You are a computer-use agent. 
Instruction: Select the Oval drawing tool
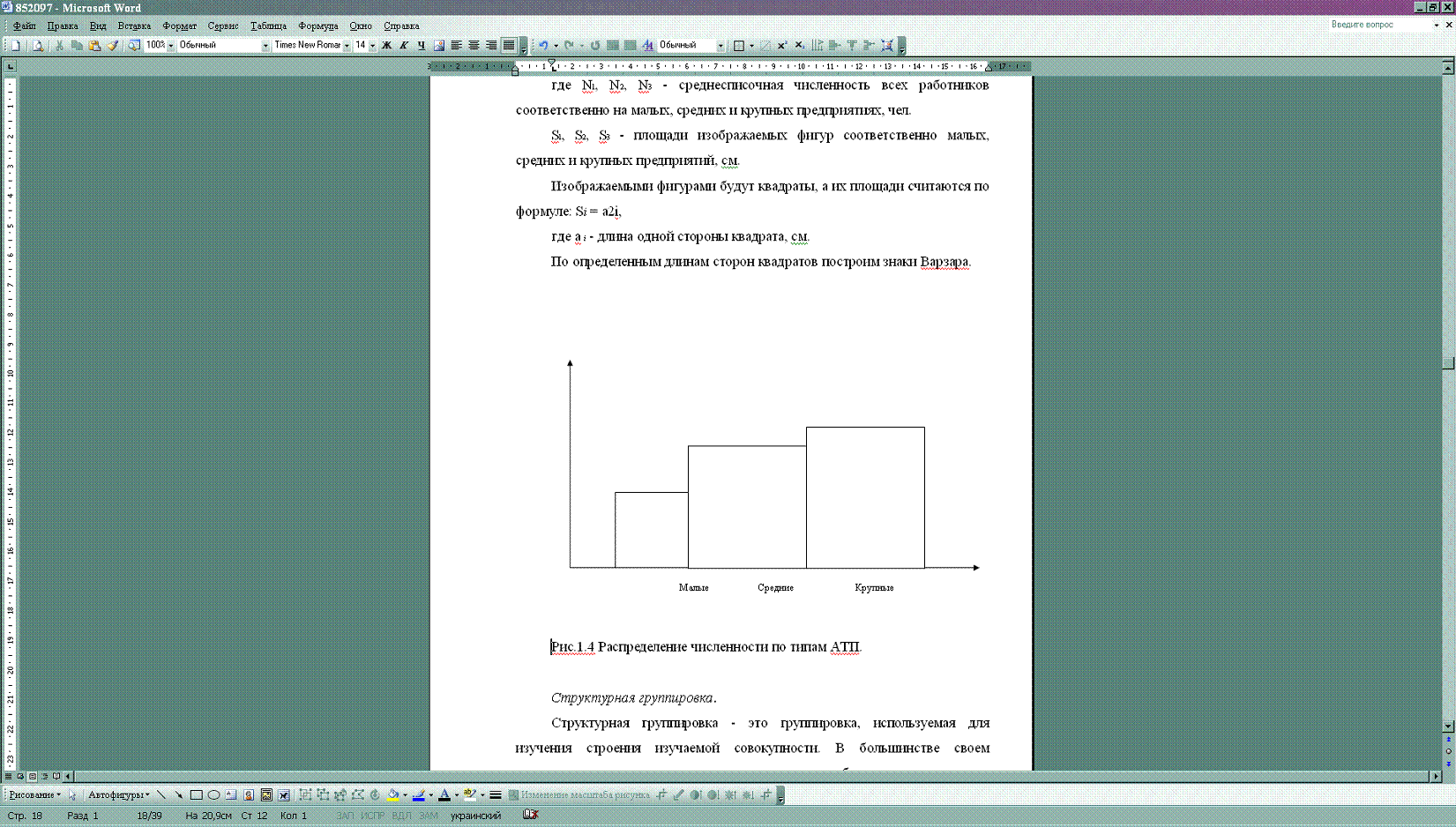[213, 794]
